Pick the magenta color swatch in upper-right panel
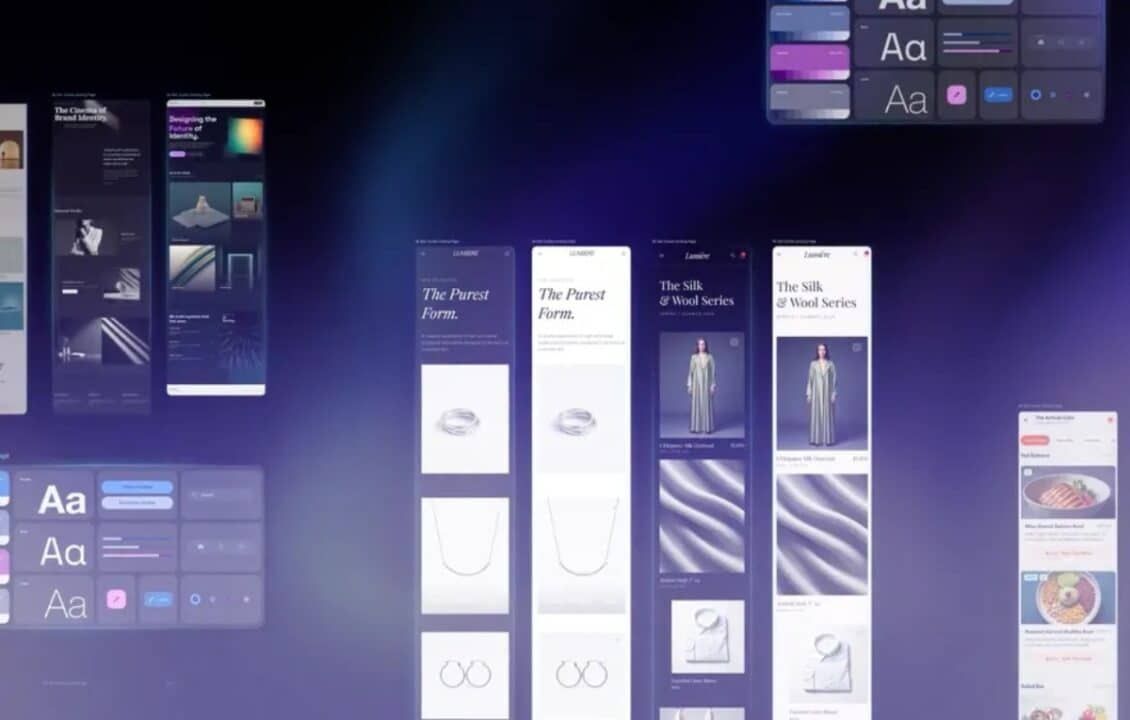Screen dimensions: 1130x720 (809, 61)
